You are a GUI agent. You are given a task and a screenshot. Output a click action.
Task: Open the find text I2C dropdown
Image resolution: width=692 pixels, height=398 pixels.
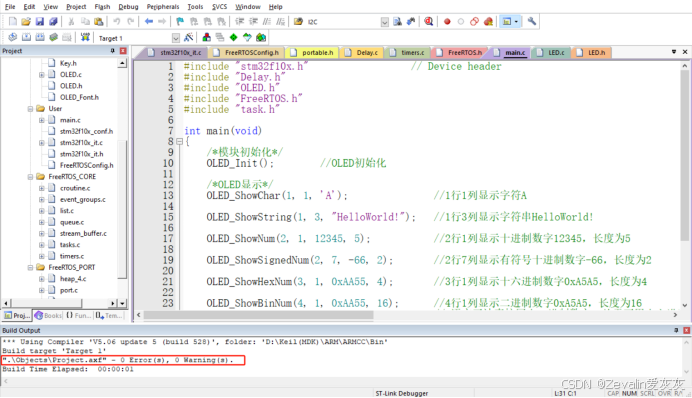pyautogui.click(x=384, y=22)
